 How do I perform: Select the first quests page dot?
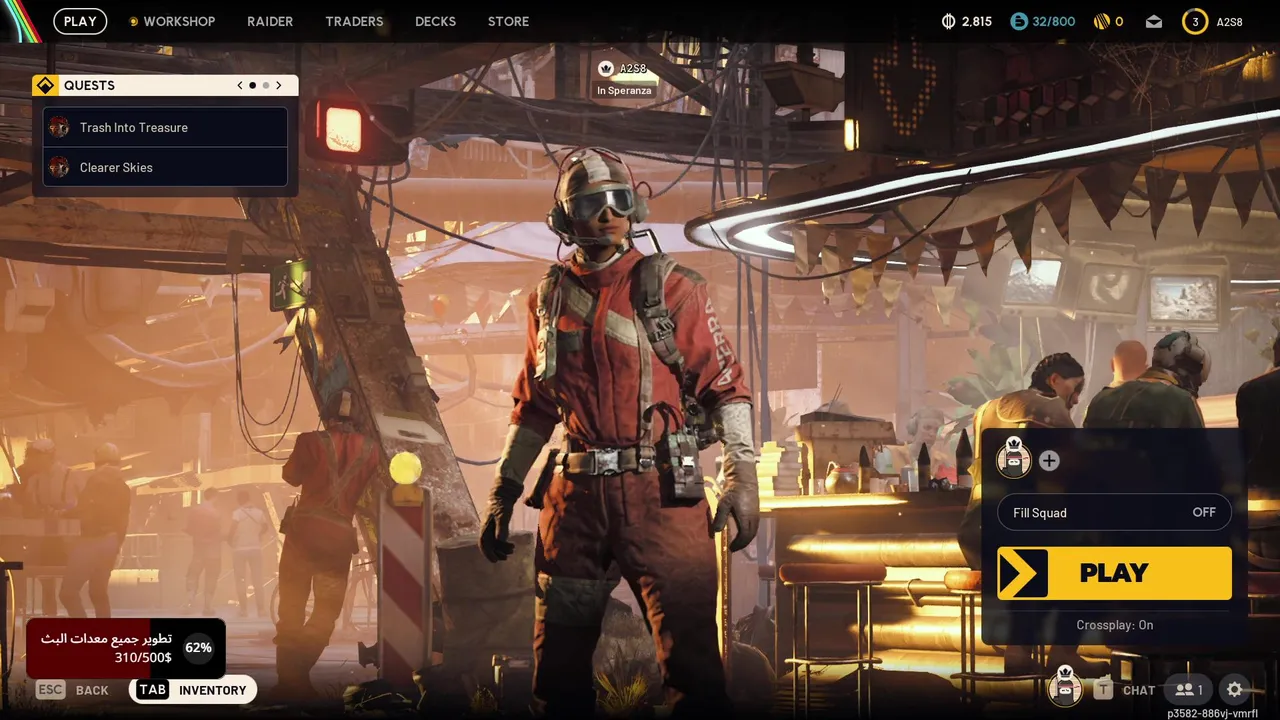[252, 85]
